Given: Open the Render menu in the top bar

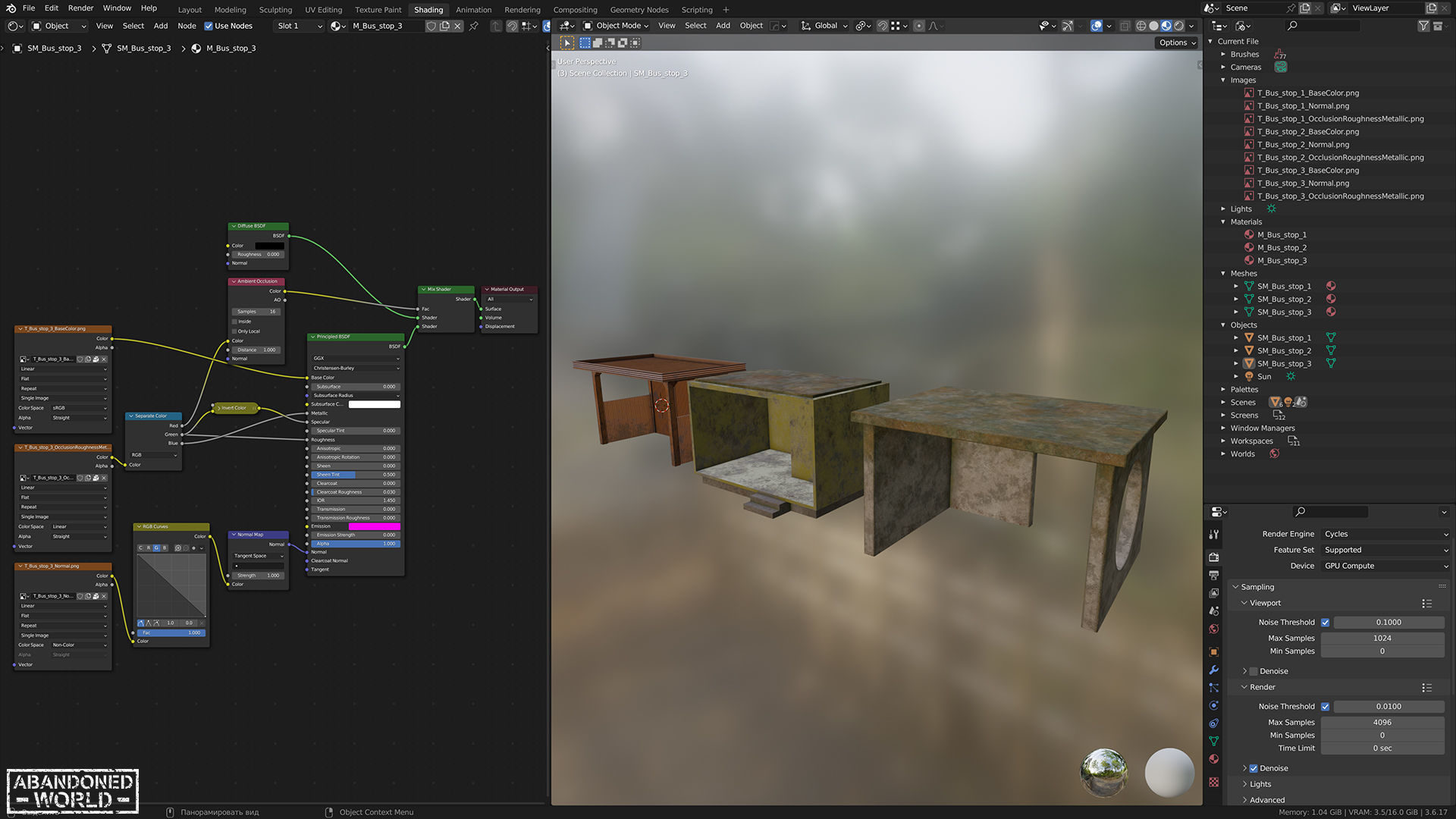Looking at the screenshot, I should click(80, 8).
